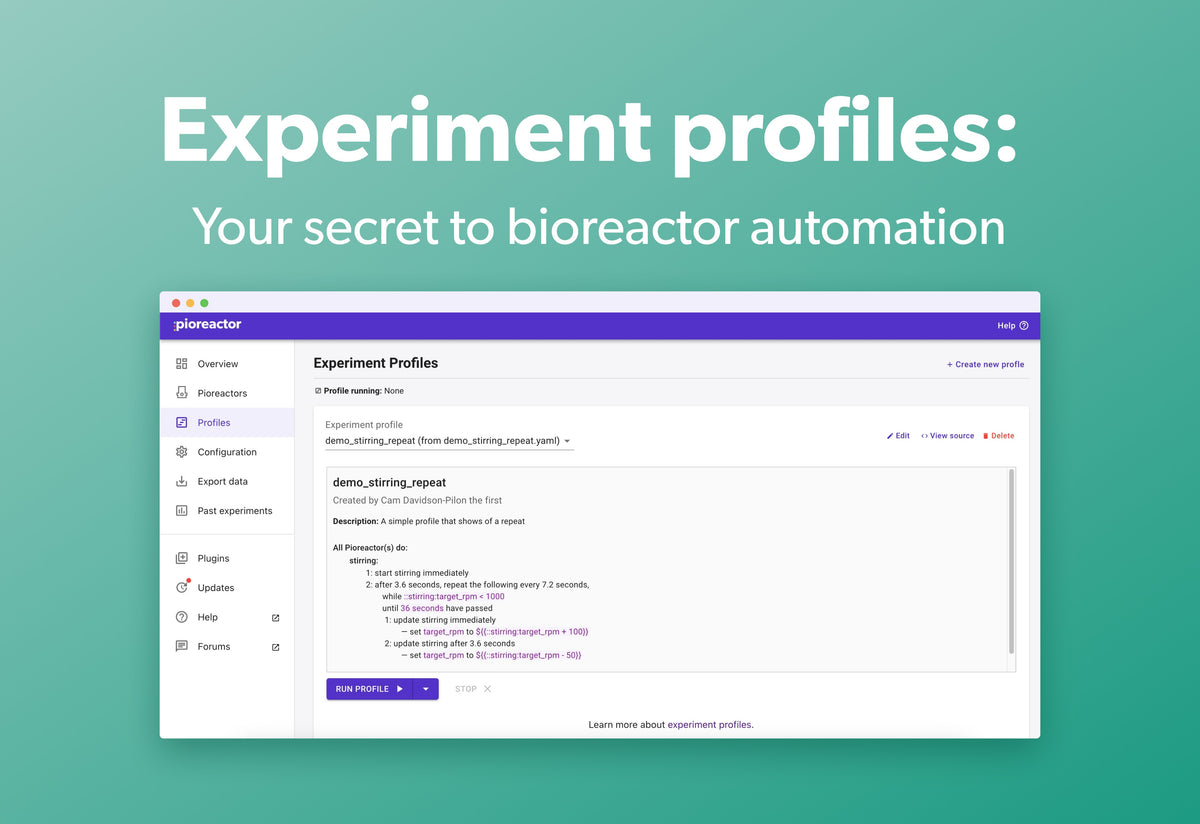
Task: Follow the experiment profiles link
Action: [709, 724]
